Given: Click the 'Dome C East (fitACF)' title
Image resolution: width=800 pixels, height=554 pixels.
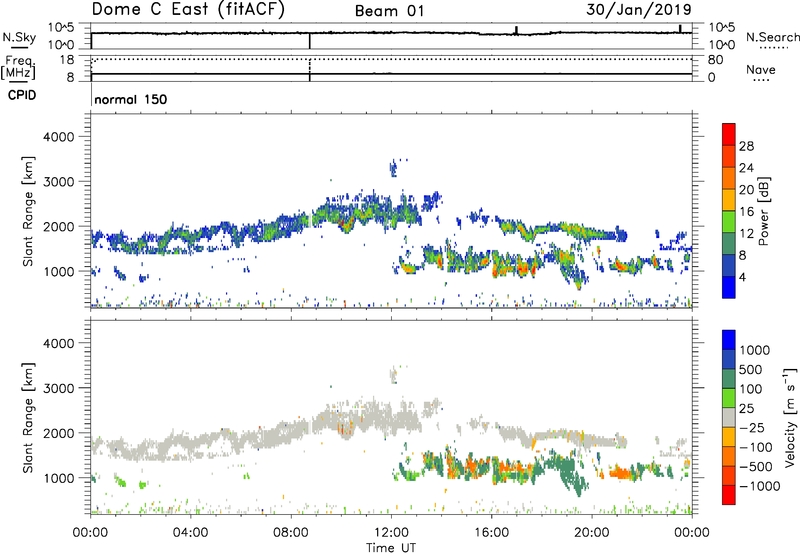Looking at the screenshot, I should [x=188, y=10].
